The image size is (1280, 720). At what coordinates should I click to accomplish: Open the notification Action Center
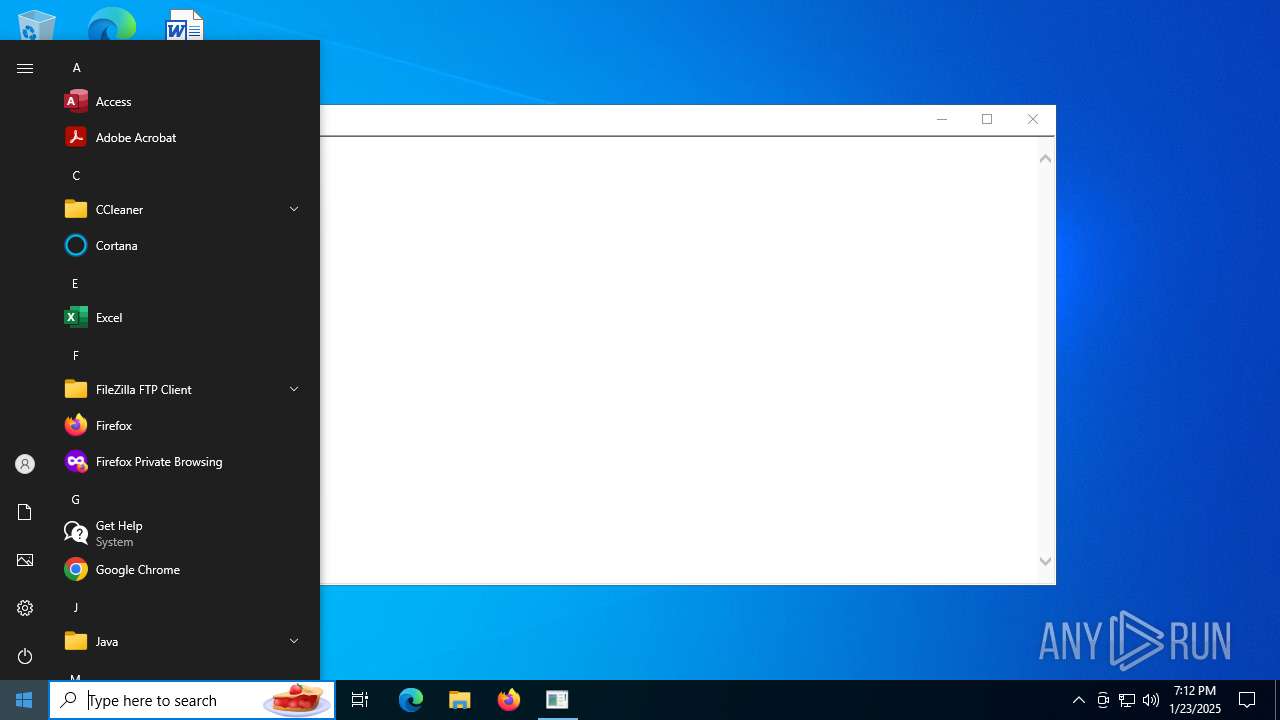pos(1247,700)
